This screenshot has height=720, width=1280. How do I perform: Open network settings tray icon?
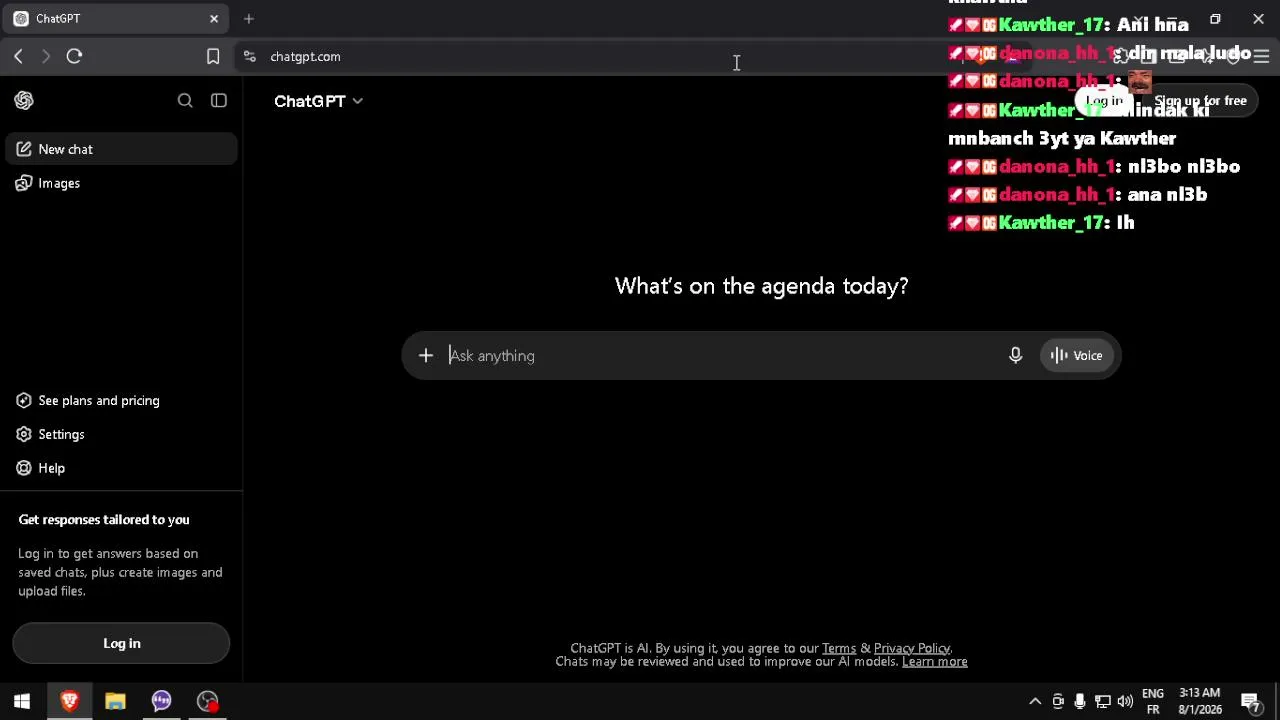click(x=1102, y=701)
